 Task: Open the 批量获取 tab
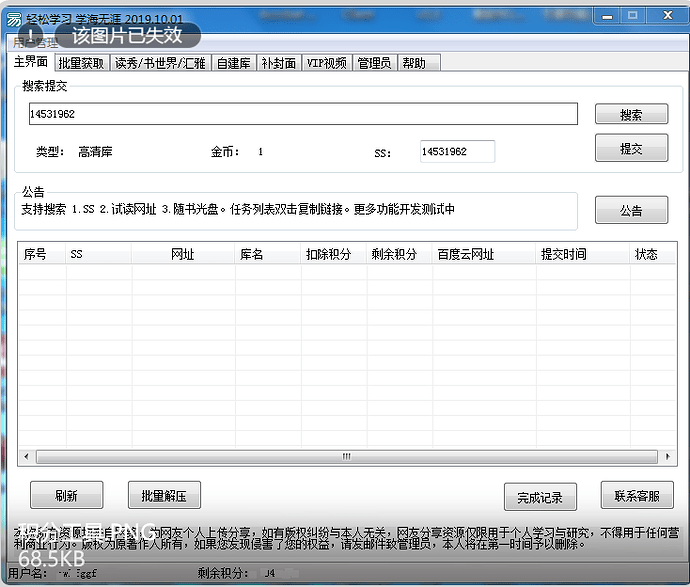point(81,63)
